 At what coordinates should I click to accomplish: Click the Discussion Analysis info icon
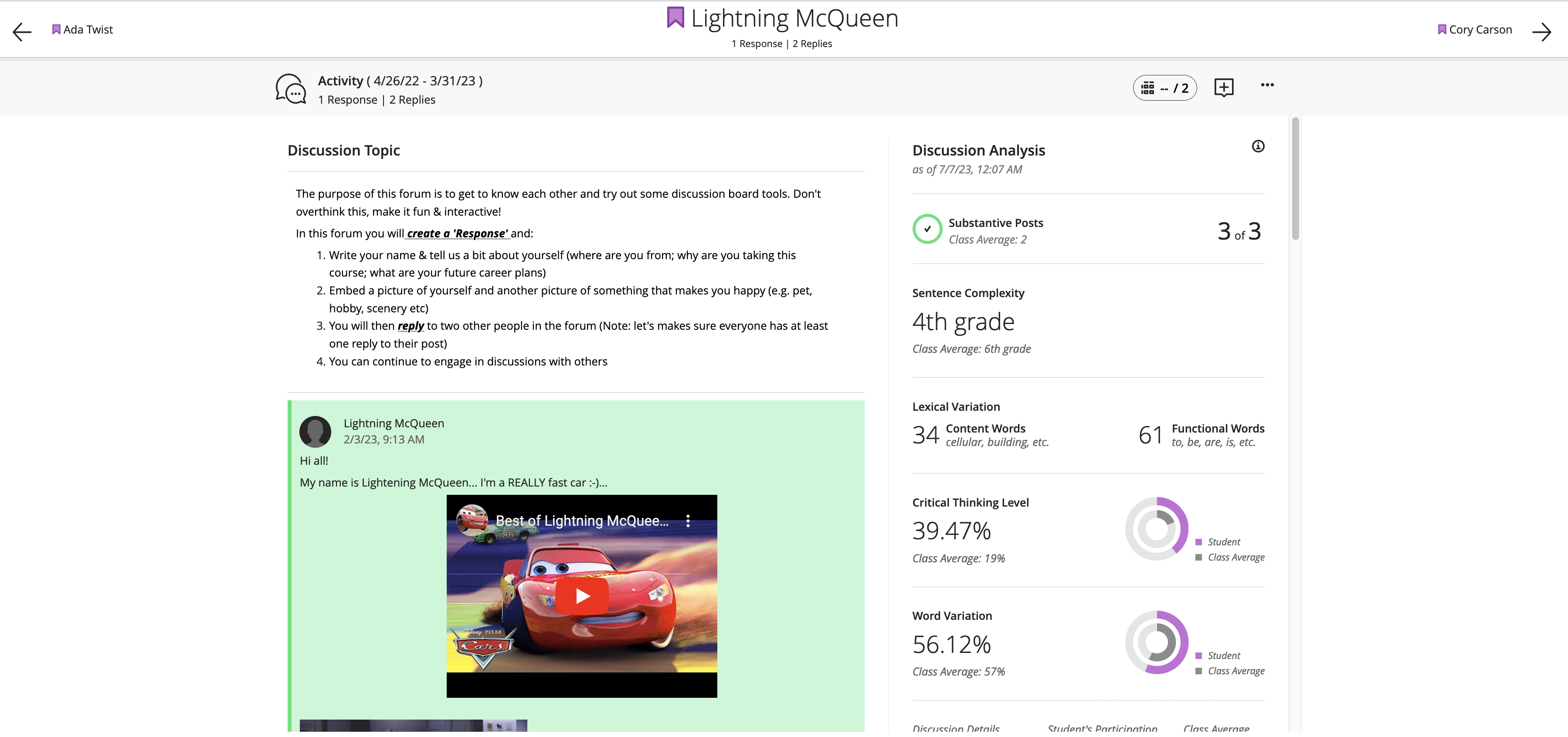pos(1258,146)
